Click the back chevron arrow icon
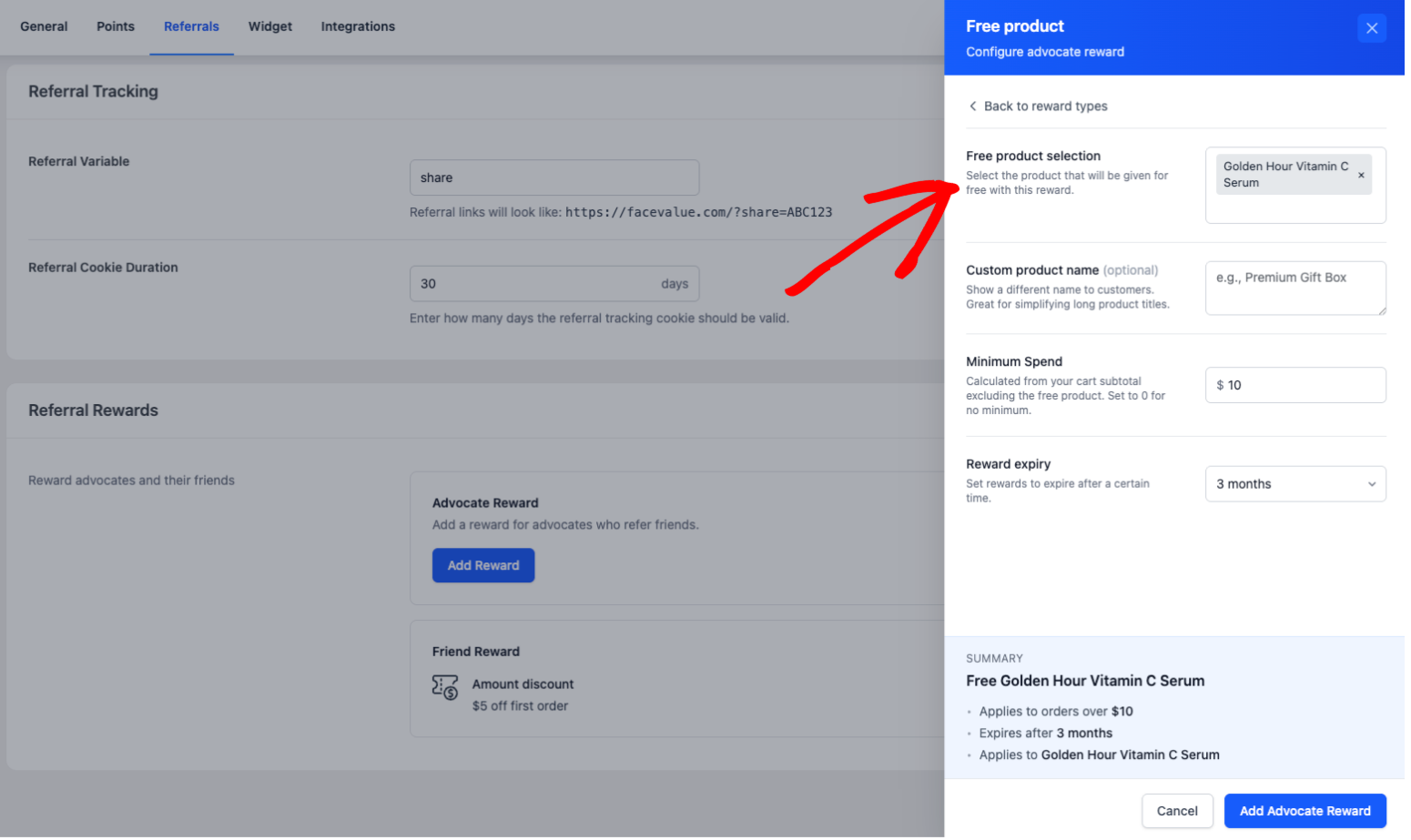Image resolution: width=1411 pixels, height=840 pixels. (972, 106)
